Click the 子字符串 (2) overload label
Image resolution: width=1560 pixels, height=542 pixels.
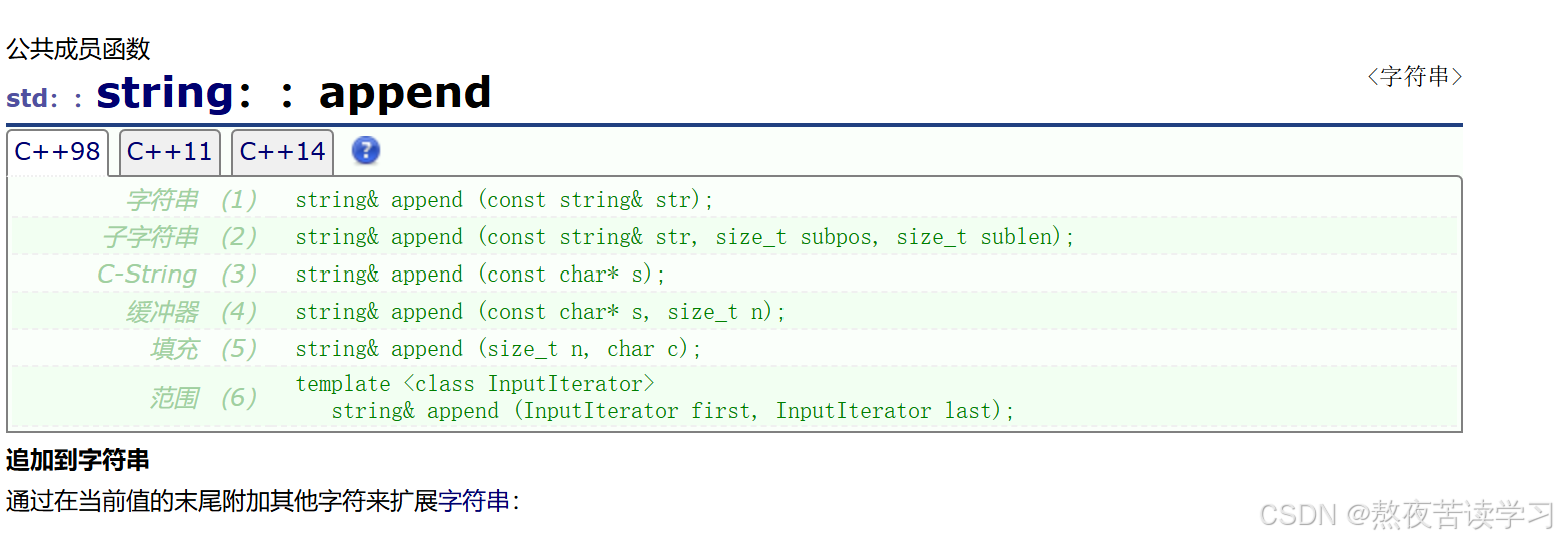pos(179,237)
